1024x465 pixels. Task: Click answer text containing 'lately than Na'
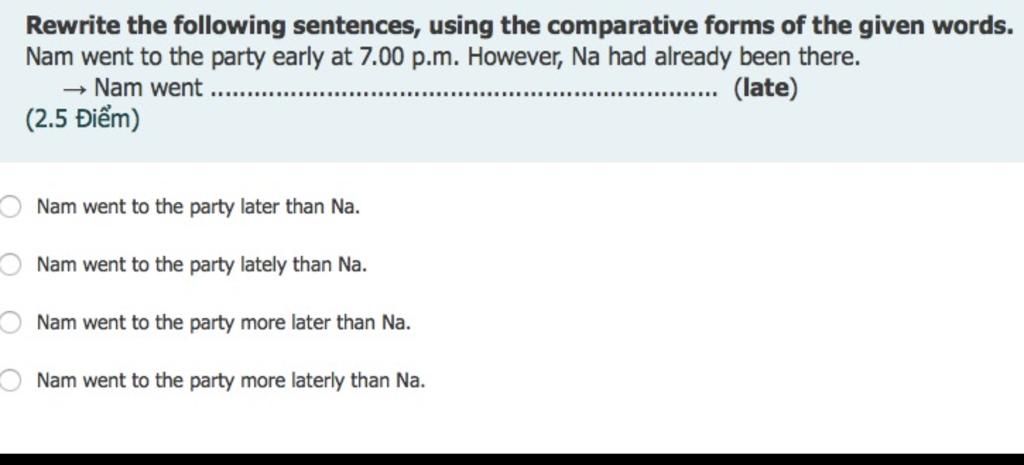(x=202, y=265)
